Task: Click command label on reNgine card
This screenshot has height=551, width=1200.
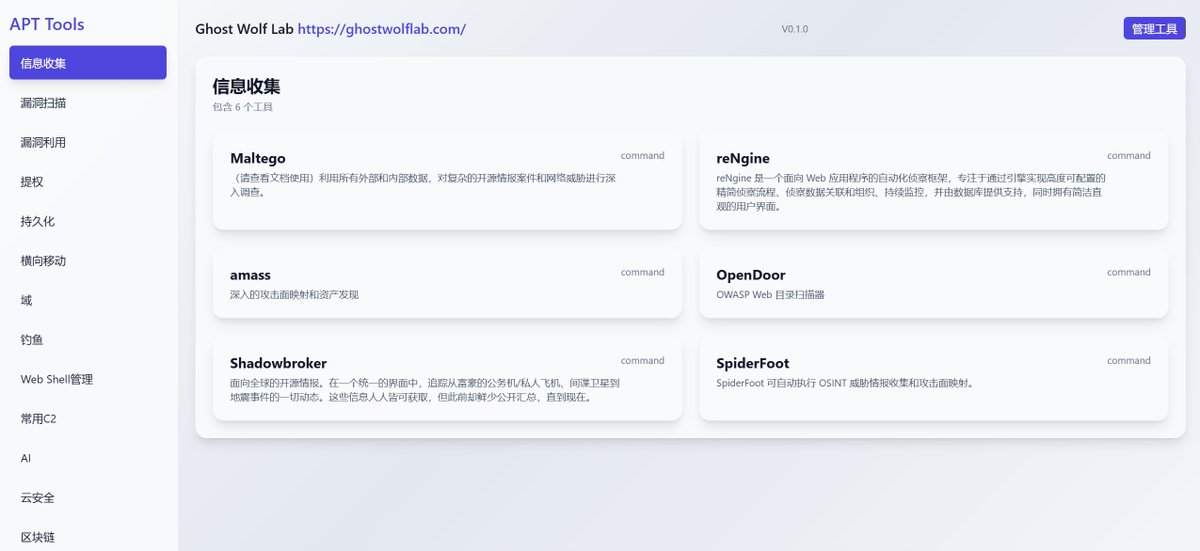Action: pyautogui.click(x=1128, y=156)
